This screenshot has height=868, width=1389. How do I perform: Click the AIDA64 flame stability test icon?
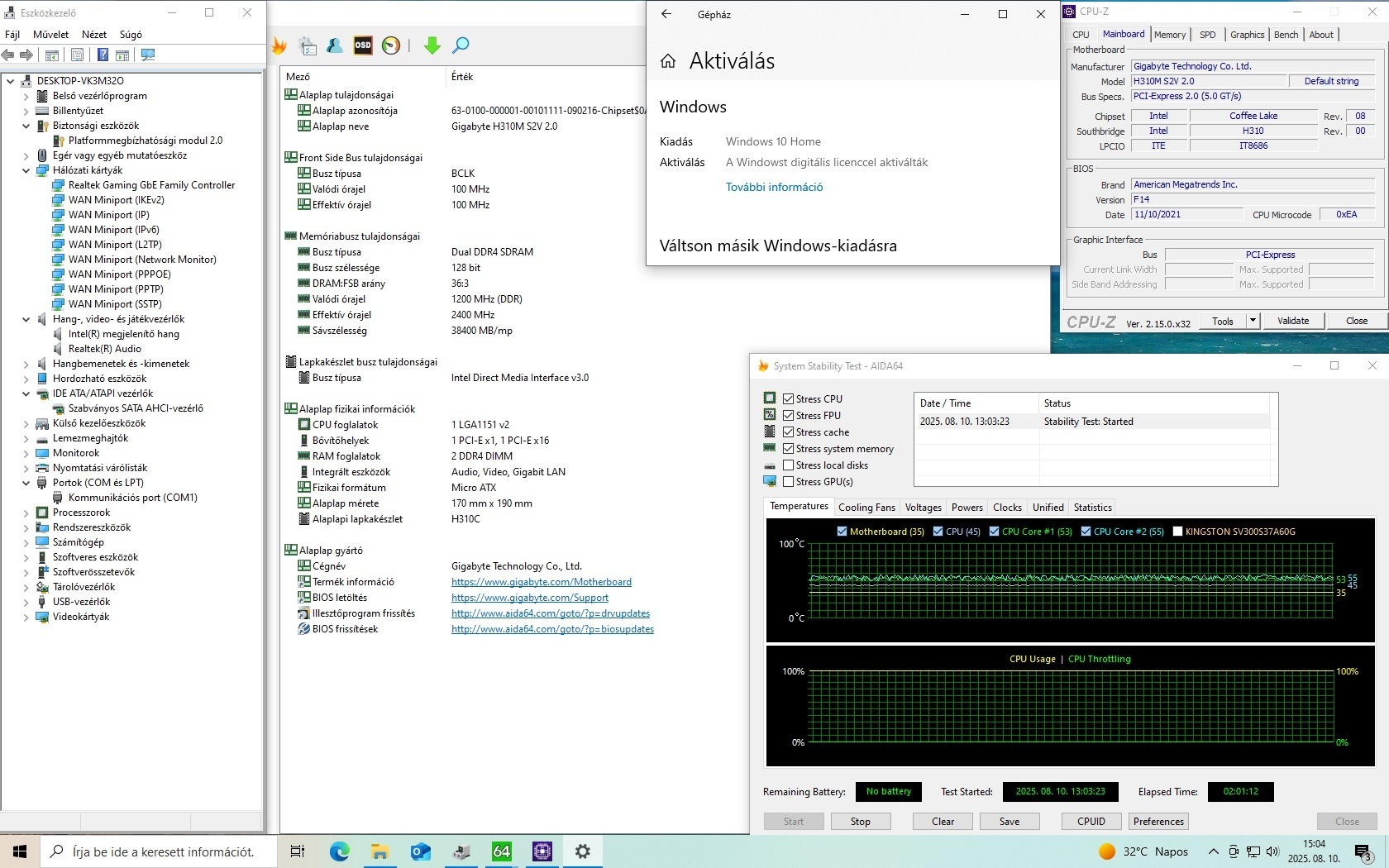[279, 46]
